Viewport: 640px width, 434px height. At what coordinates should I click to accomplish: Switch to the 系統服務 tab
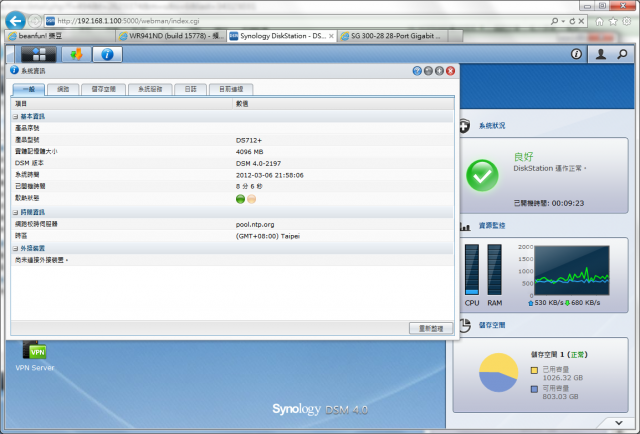click(x=150, y=89)
